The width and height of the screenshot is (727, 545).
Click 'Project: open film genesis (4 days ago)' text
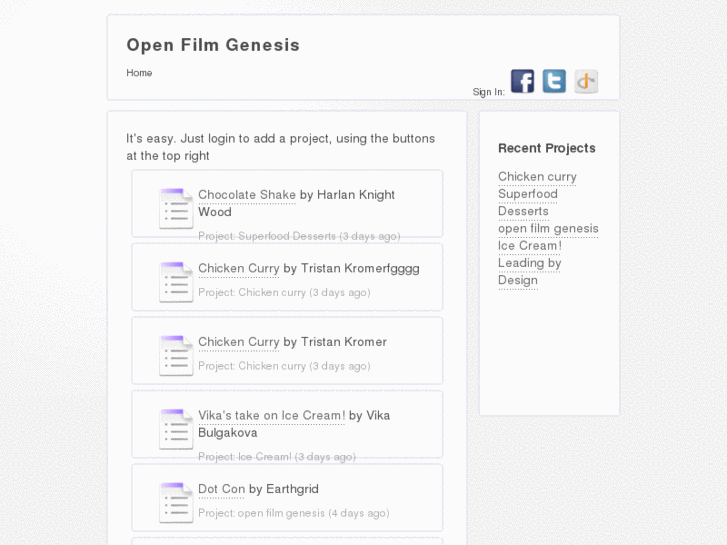pyautogui.click(x=293, y=513)
